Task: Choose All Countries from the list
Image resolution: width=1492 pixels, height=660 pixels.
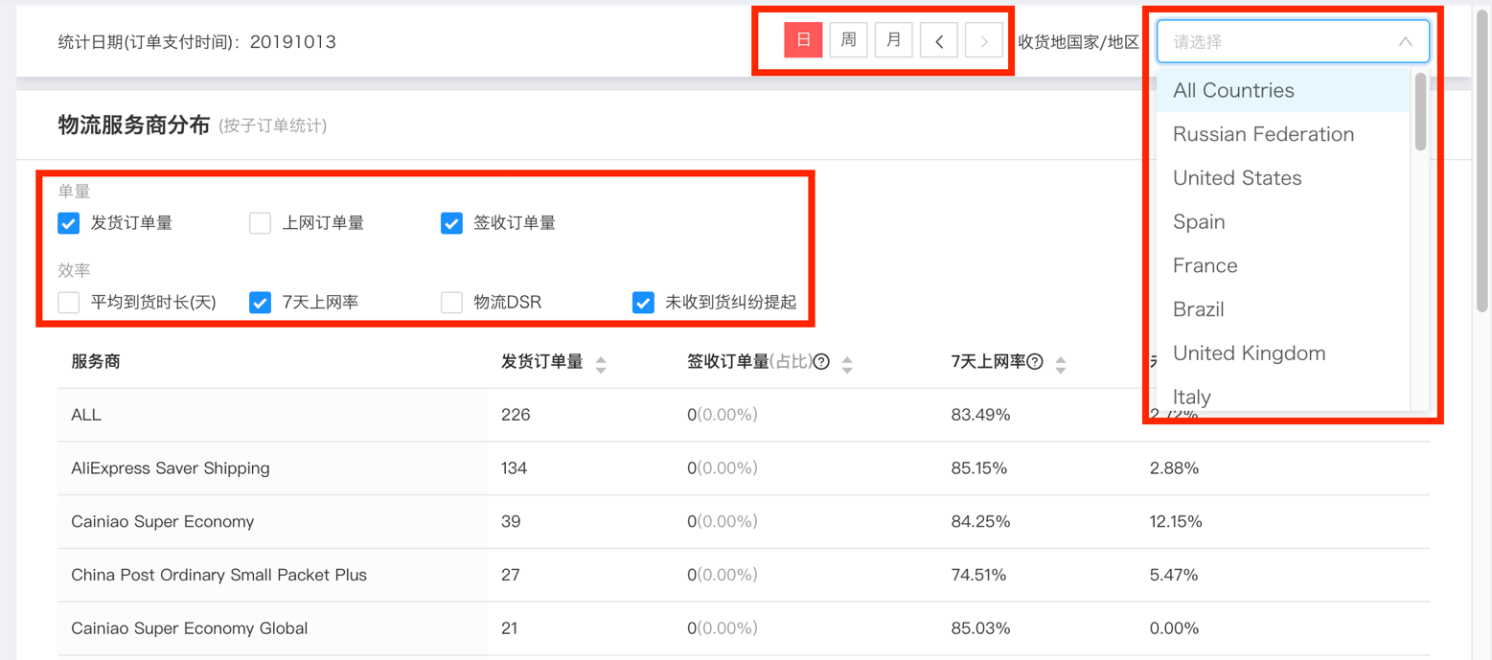Action: click(1284, 90)
